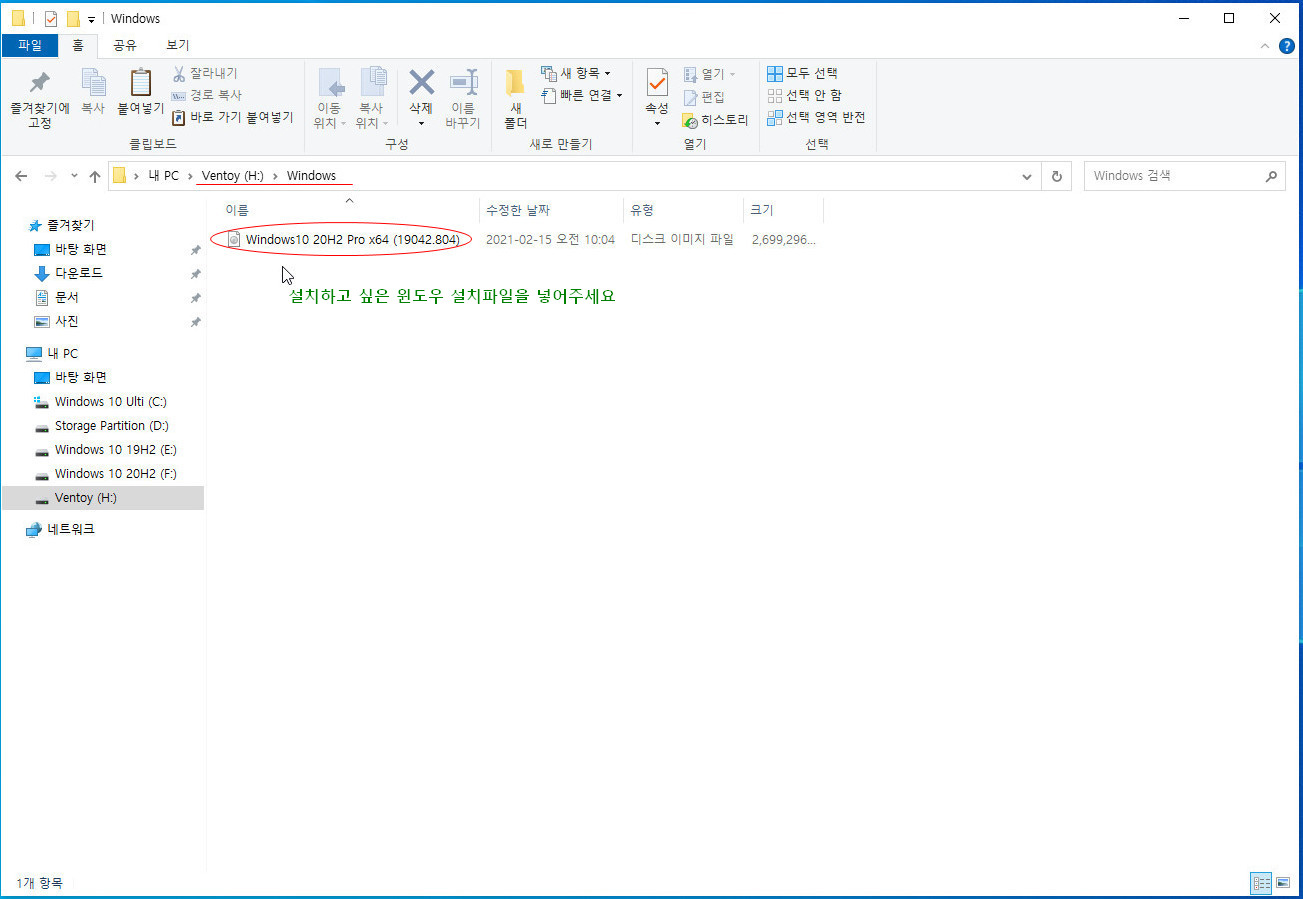Click the 열기 open button
The width and height of the screenshot is (1303, 899).
click(x=709, y=74)
